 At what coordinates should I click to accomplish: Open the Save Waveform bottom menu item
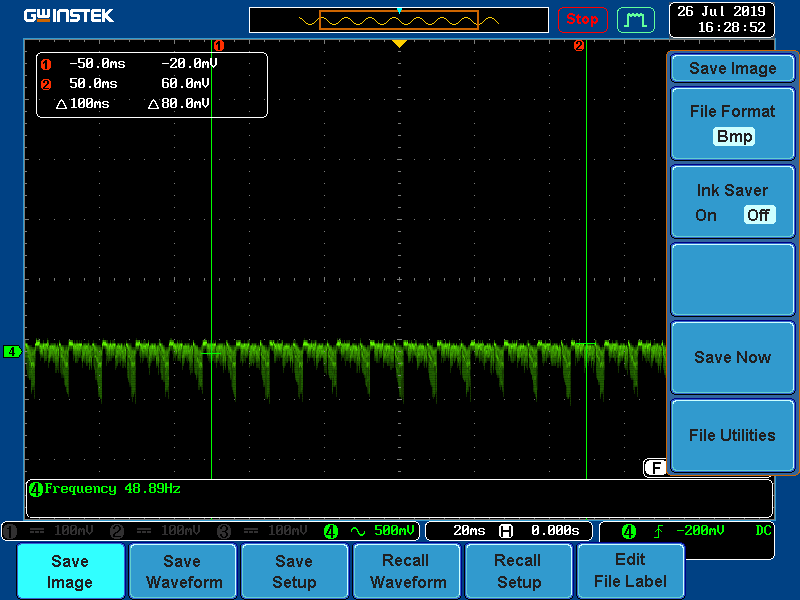(183, 571)
